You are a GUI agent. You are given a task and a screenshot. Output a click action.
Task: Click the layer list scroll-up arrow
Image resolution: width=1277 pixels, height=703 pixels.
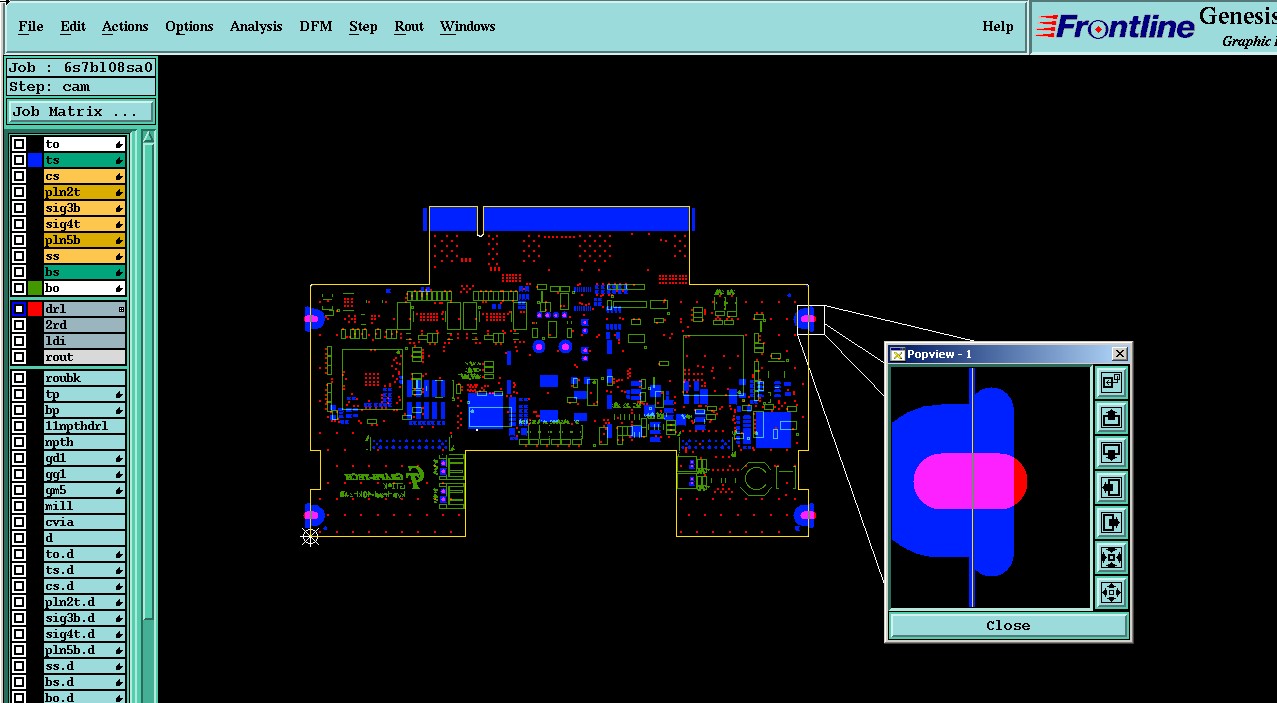148,138
